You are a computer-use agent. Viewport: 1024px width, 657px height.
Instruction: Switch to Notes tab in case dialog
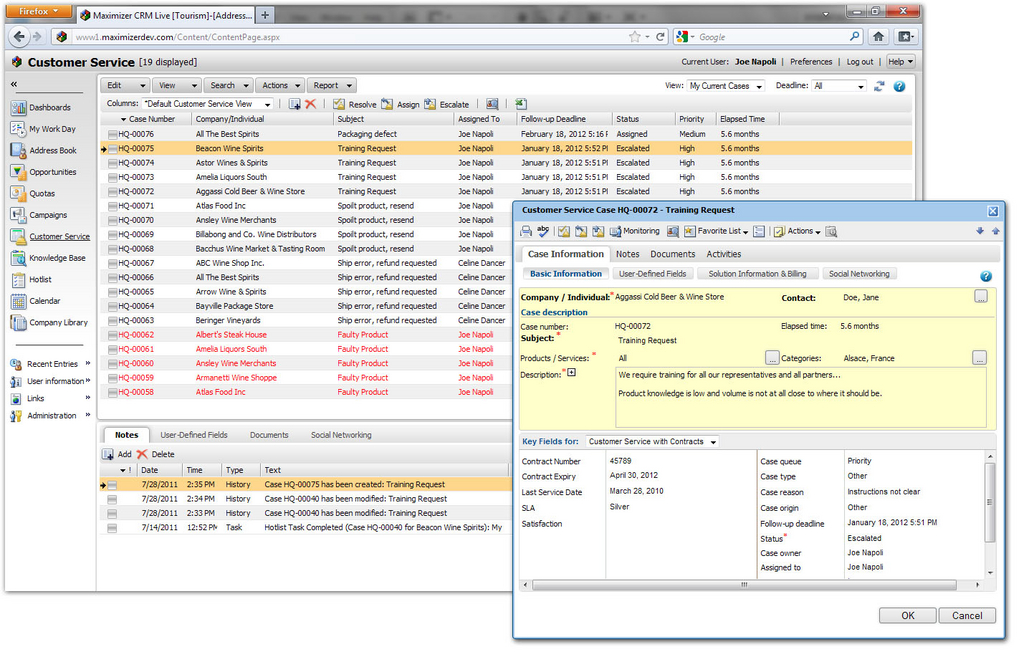point(628,255)
